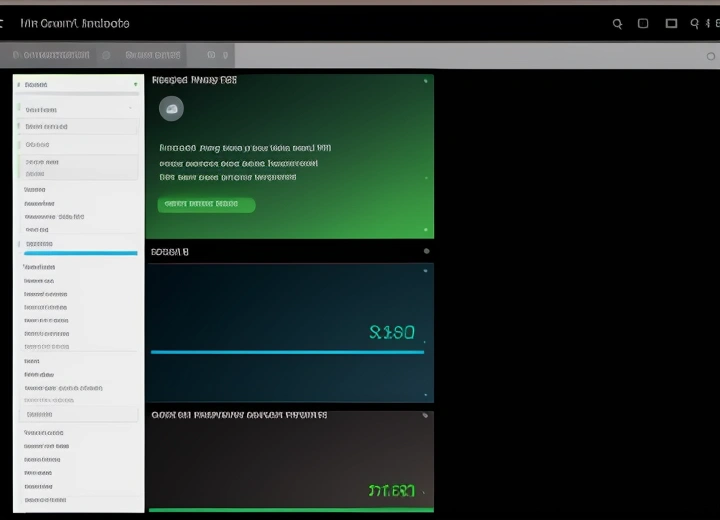Click the small square icon beside the search magnifier
This screenshot has width=720, height=520.
pos(643,23)
